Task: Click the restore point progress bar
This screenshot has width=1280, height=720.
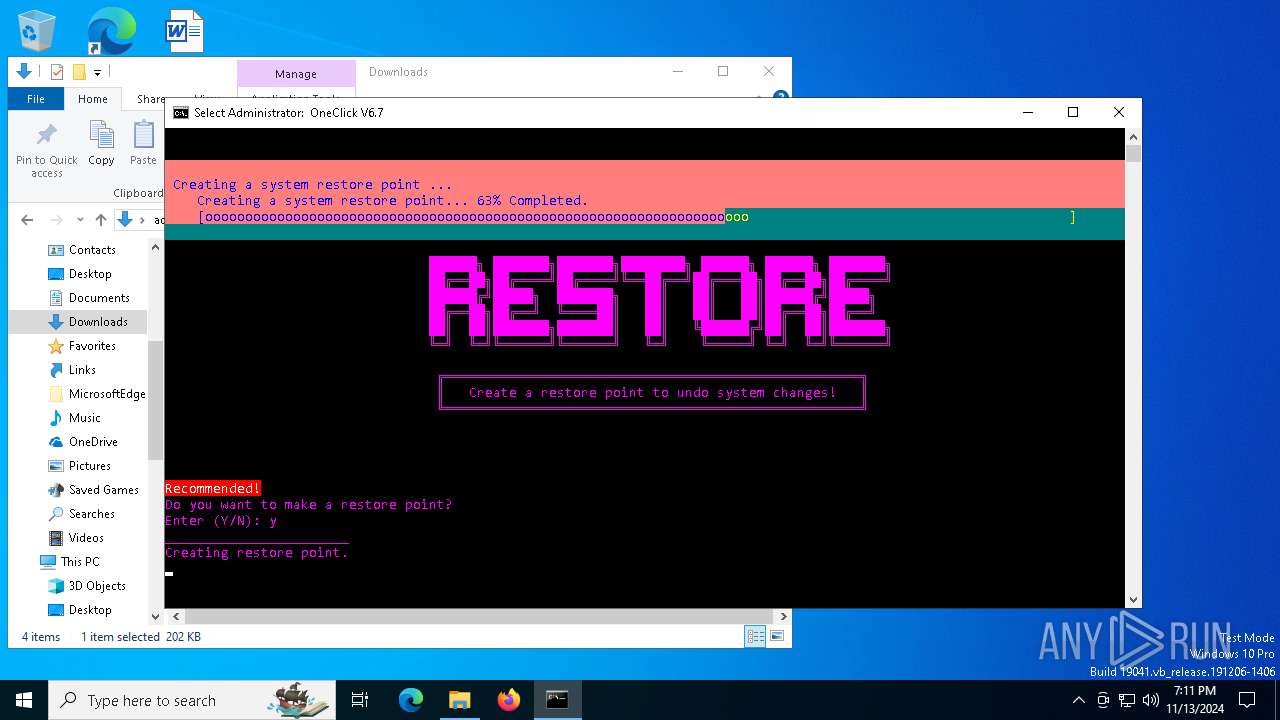Action: click(x=637, y=217)
